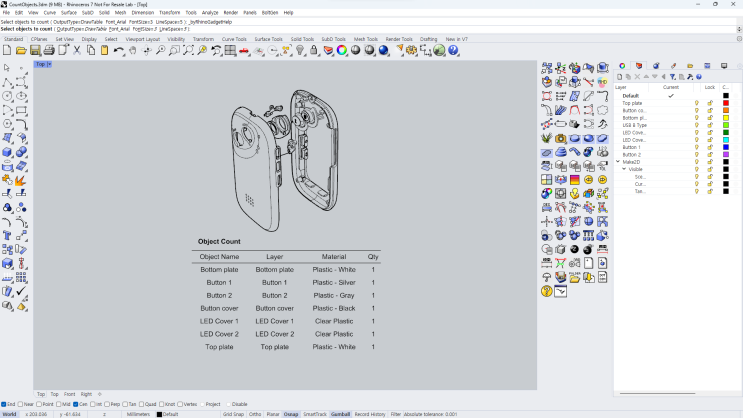Open the Analyze menu
The width and height of the screenshot is (743, 418).
[x=210, y=13]
